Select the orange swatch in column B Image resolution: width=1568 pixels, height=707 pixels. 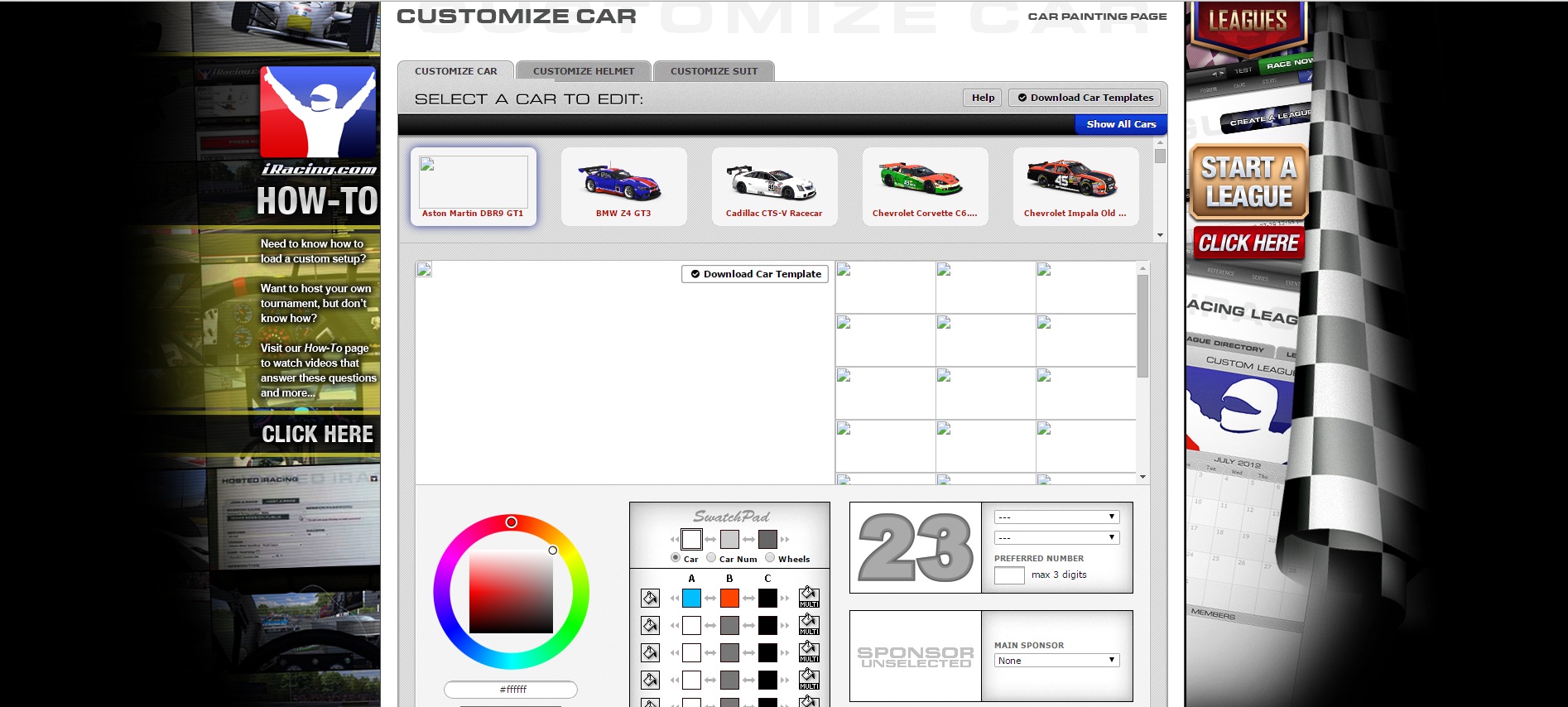(729, 598)
